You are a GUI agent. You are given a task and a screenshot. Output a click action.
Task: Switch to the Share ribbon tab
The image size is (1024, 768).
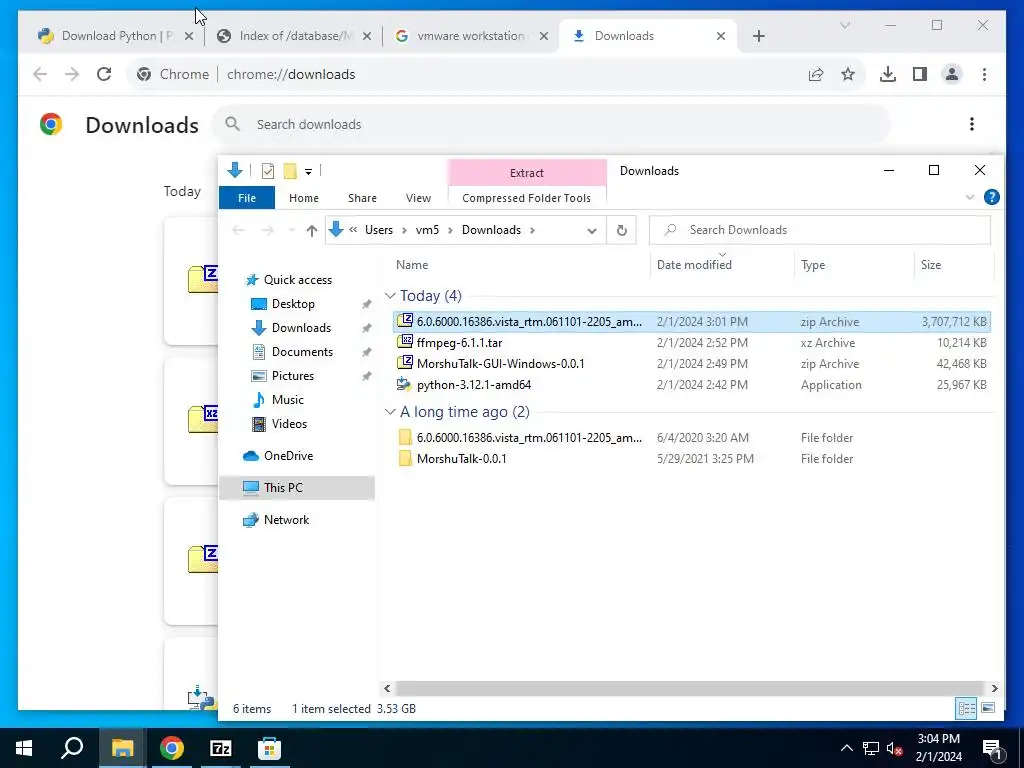click(362, 198)
